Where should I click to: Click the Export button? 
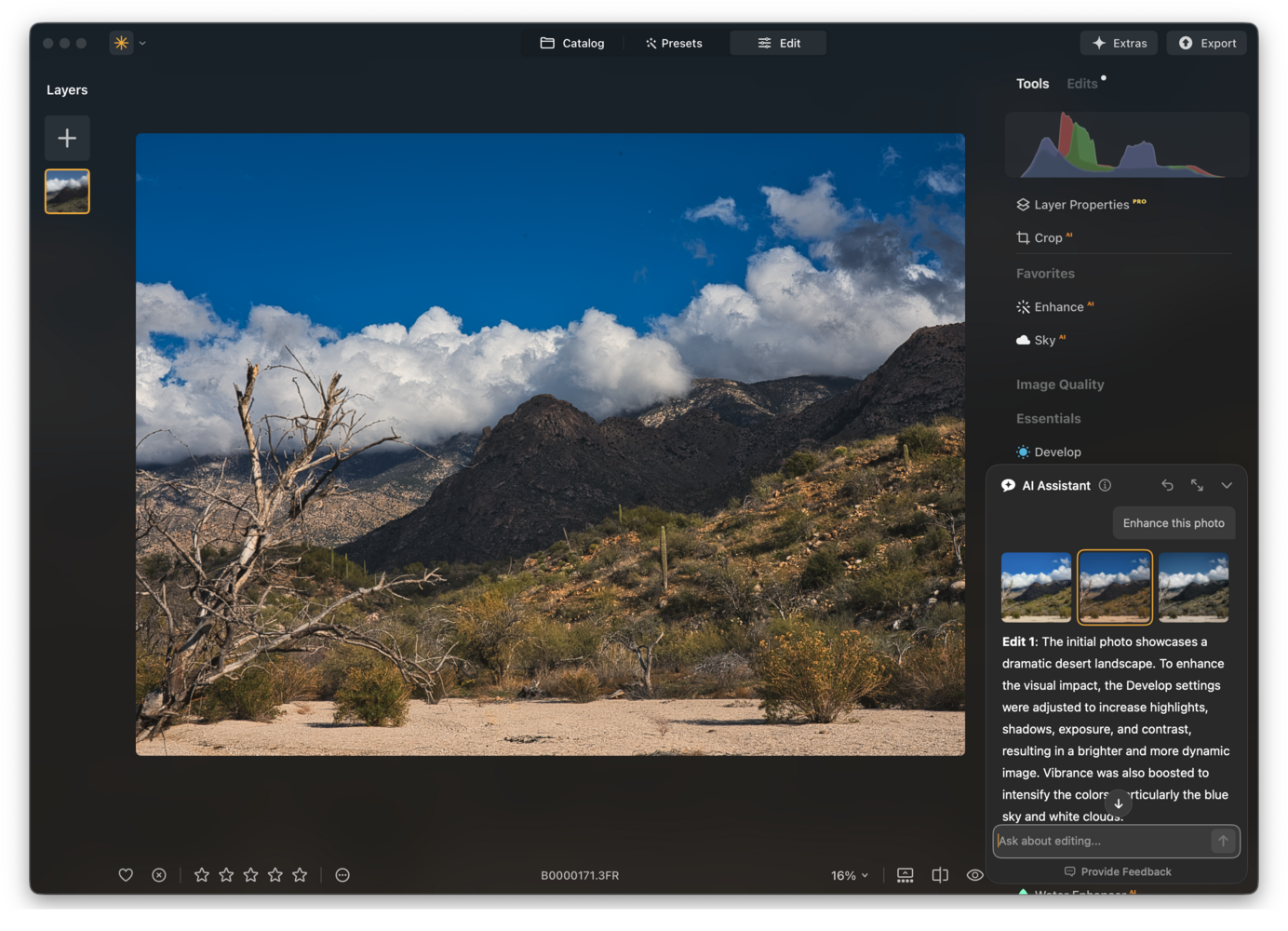(x=1207, y=43)
